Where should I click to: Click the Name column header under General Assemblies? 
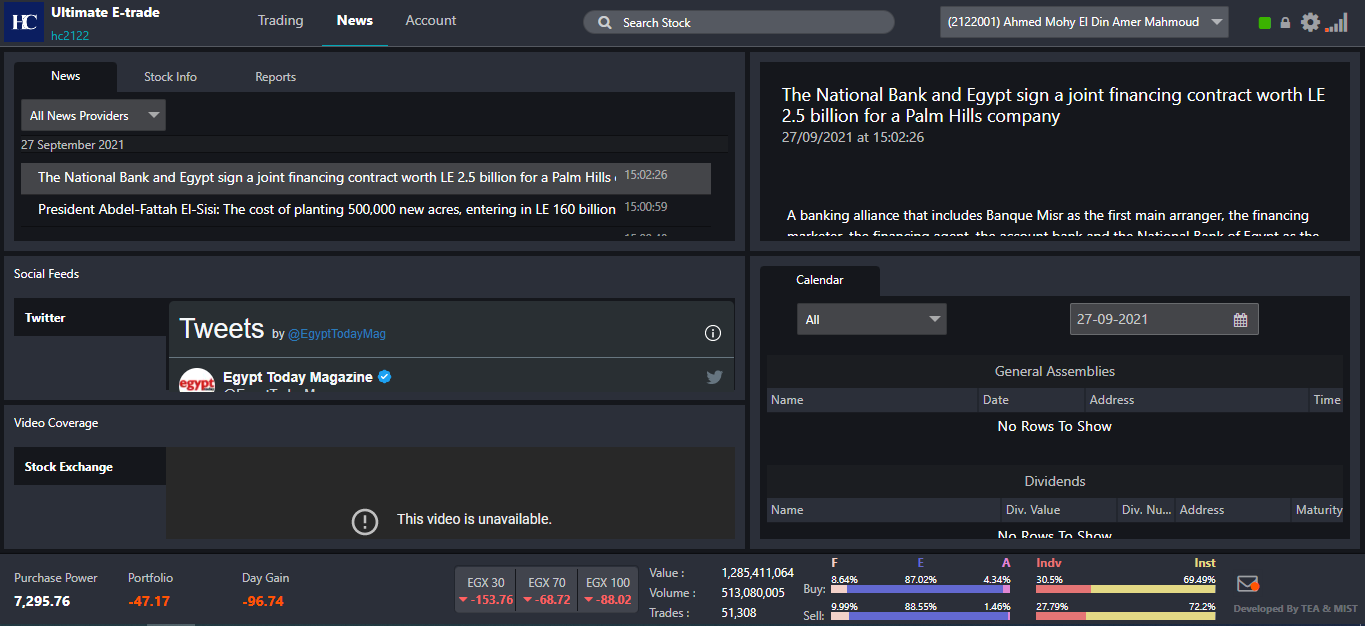(873, 400)
